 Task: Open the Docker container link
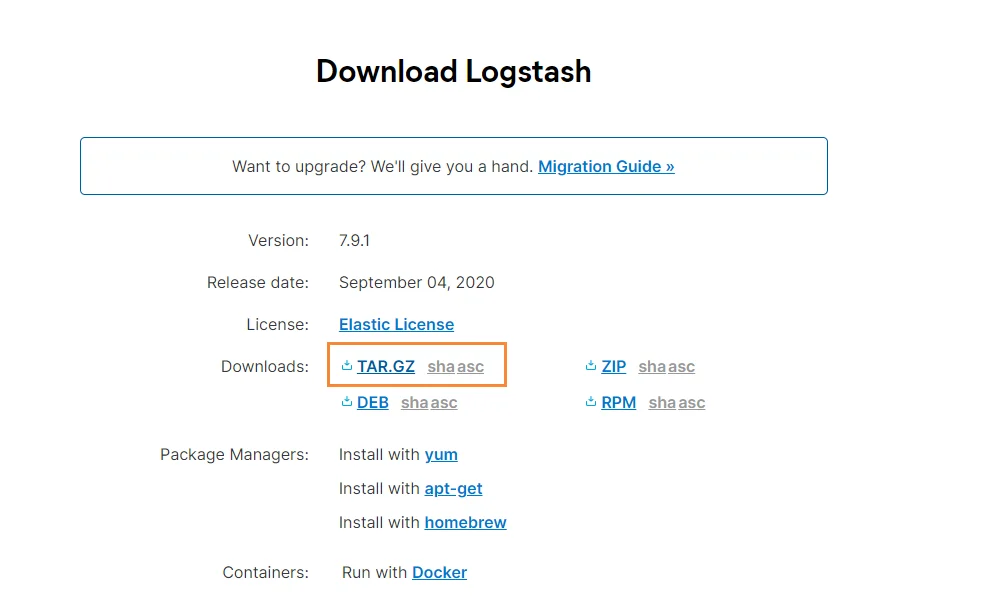[439, 573]
